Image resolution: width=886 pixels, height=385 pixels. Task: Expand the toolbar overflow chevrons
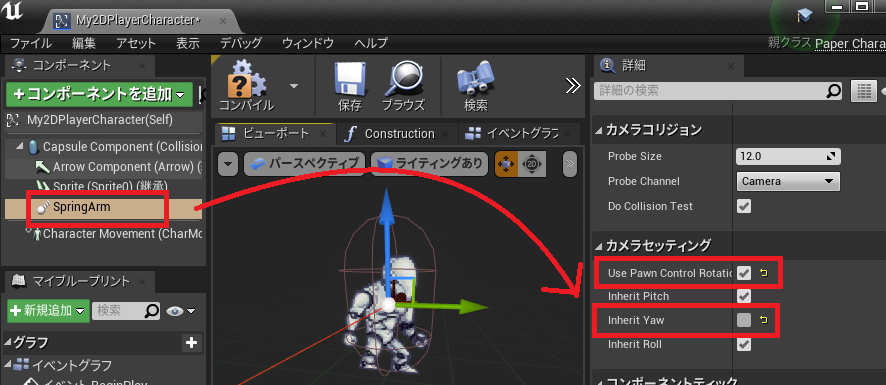[x=573, y=86]
